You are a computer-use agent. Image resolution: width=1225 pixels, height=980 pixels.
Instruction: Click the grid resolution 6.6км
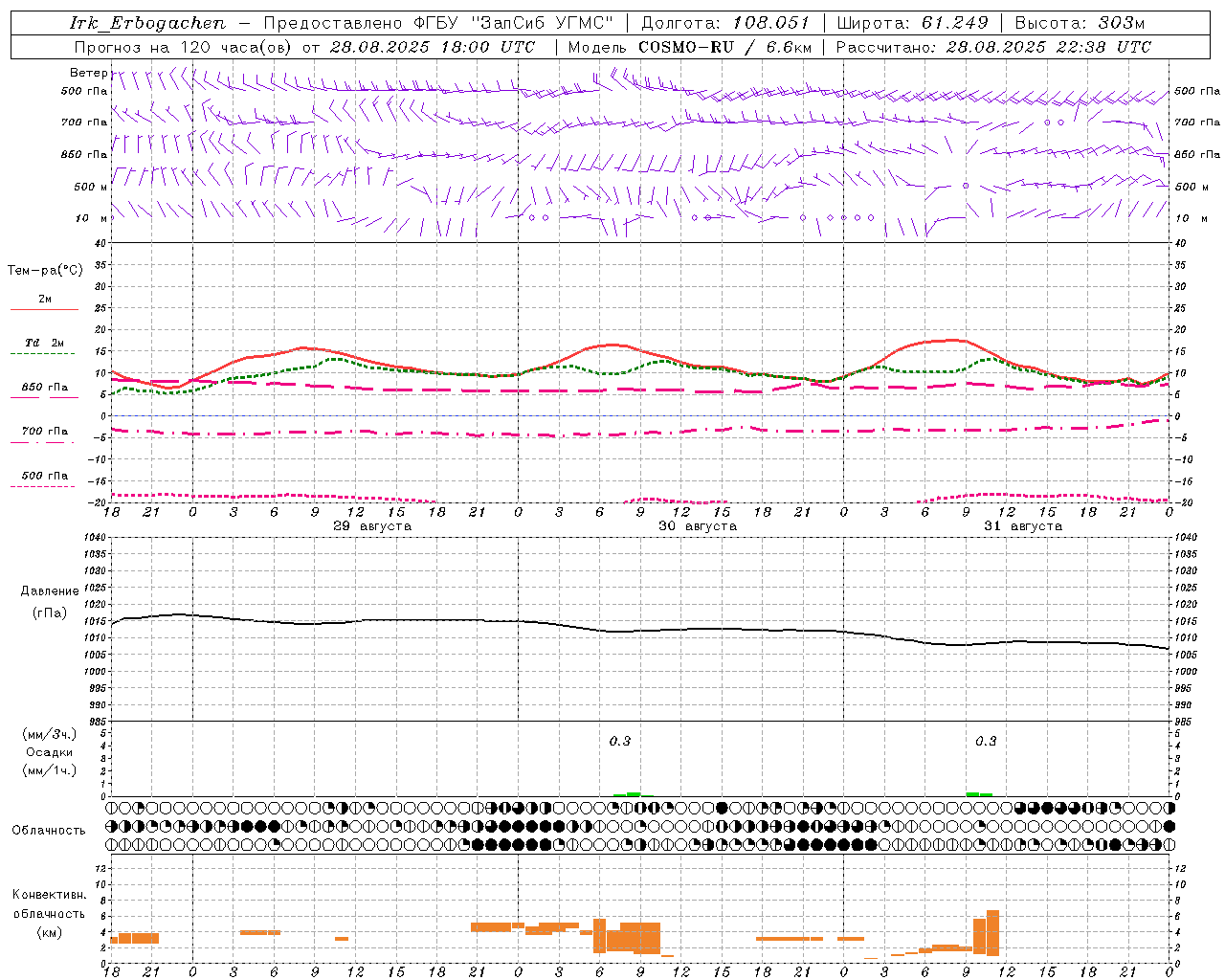(x=789, y=47)
